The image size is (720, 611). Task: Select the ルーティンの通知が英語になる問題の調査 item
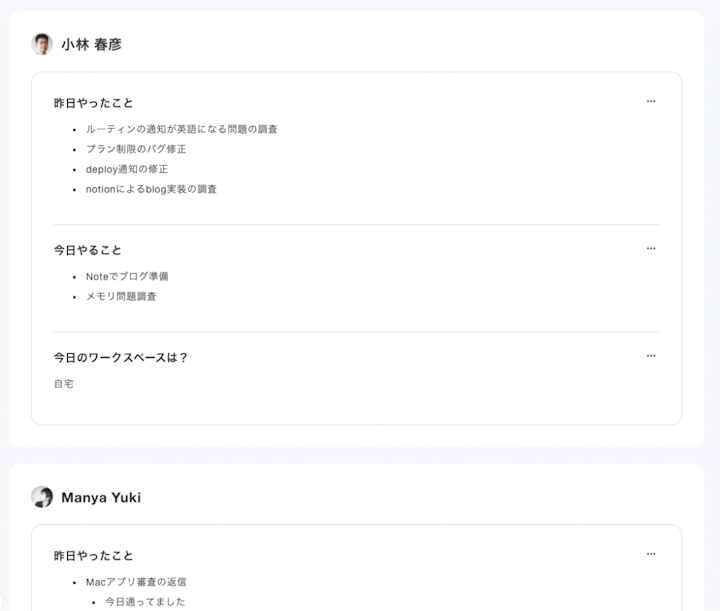(181, 129)
